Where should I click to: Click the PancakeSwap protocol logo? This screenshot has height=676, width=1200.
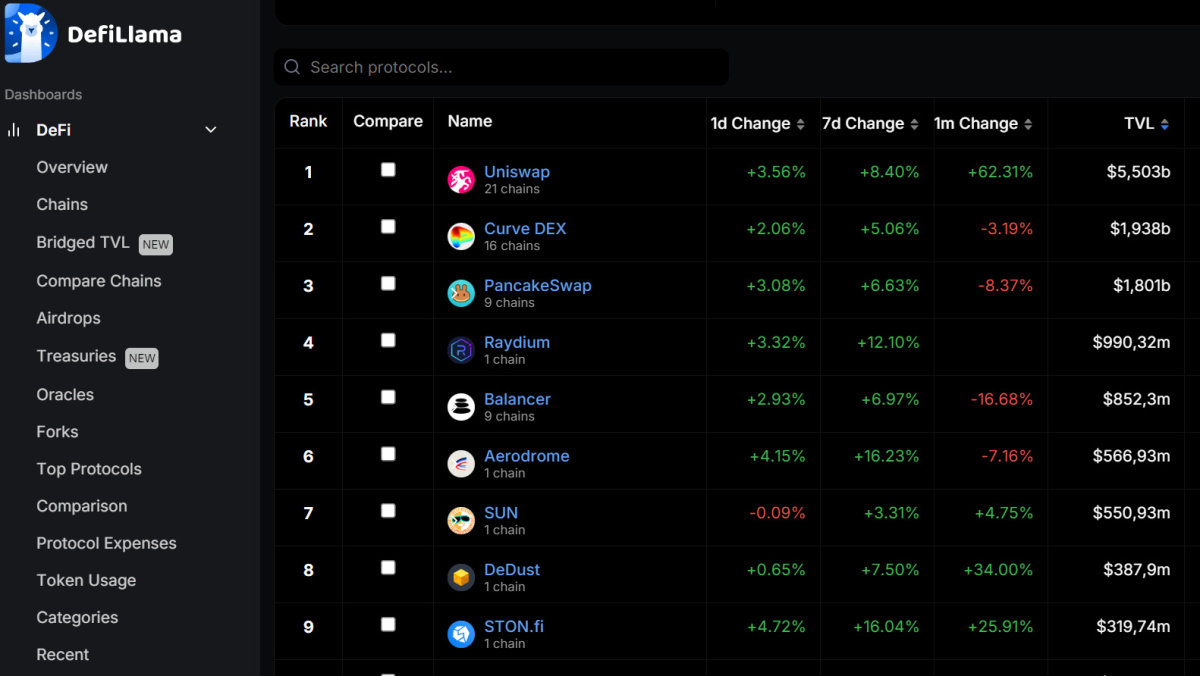pos(461,294)
